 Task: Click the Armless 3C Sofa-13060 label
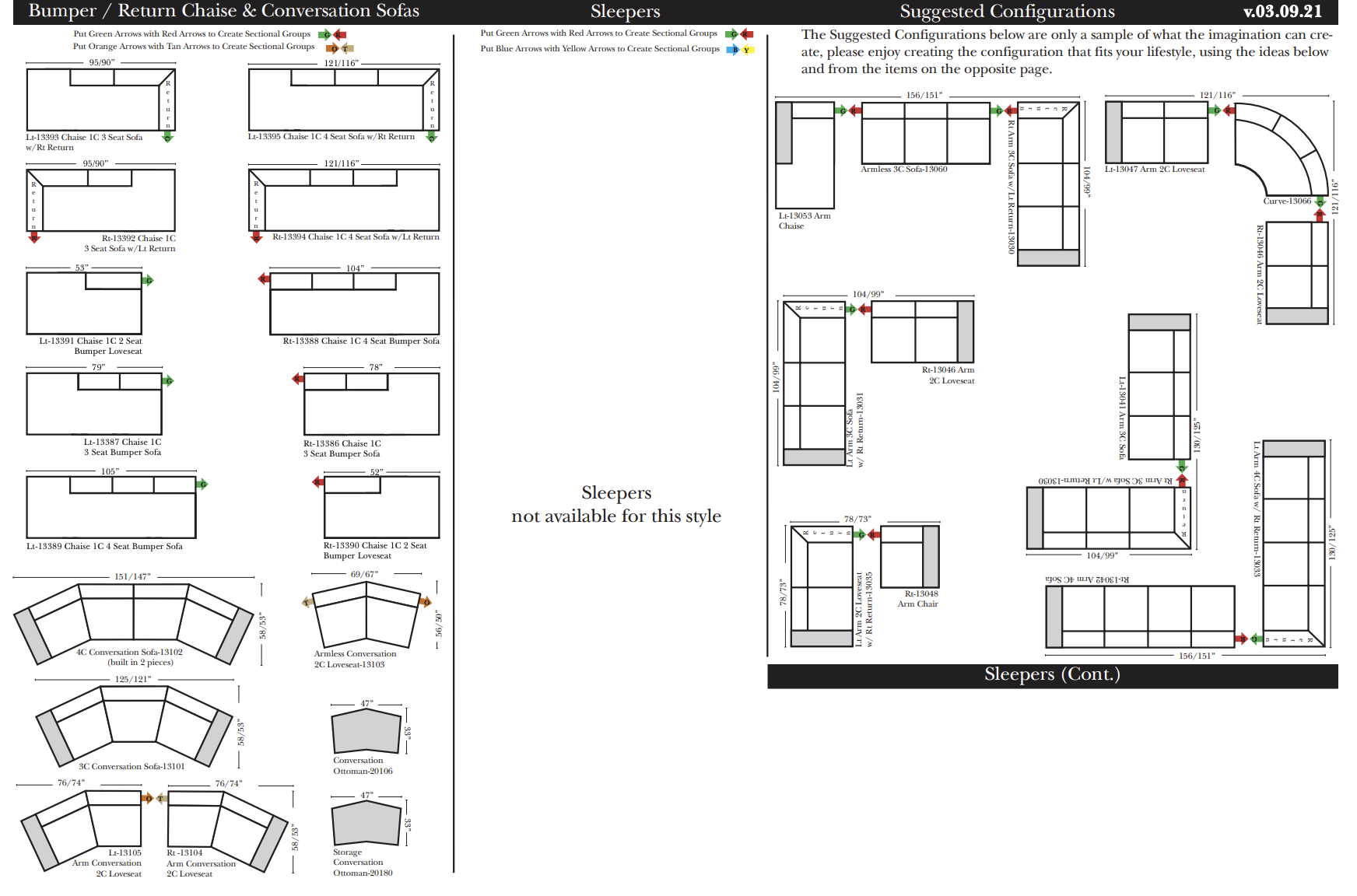coord(903,170)
